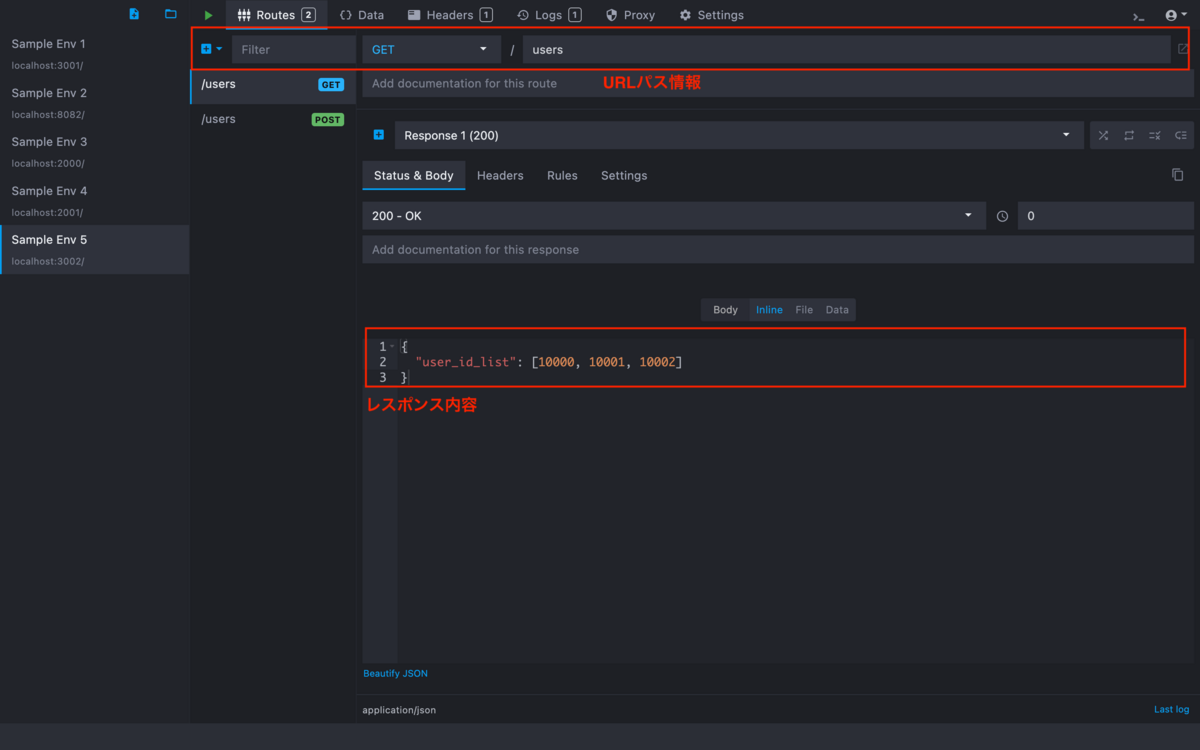Select the response Settings sub-tab
The width and height of the screenshot is (1200, 750).
pos(624,175)
